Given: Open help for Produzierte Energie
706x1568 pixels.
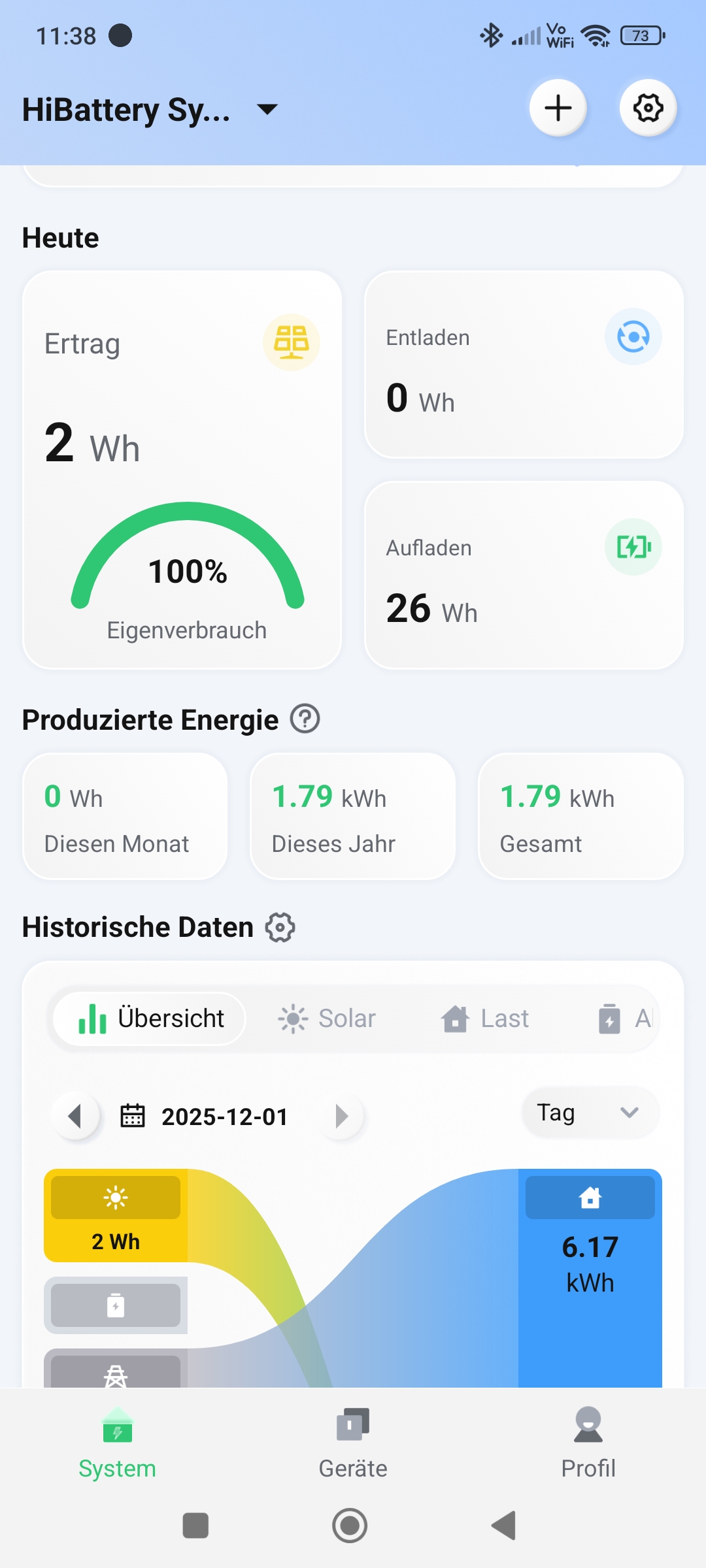Looking at the screenshot, I should (305, 719).
